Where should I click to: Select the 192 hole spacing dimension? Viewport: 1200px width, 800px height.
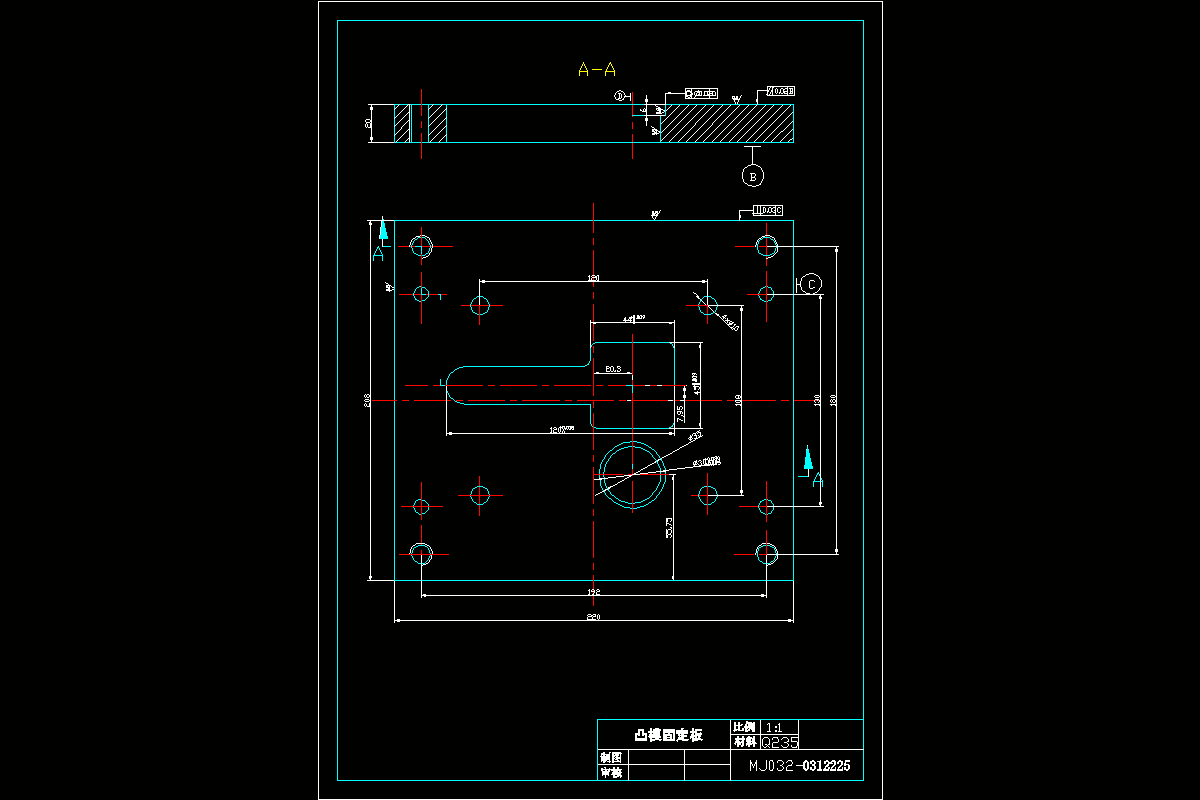(x=593, y=593)
